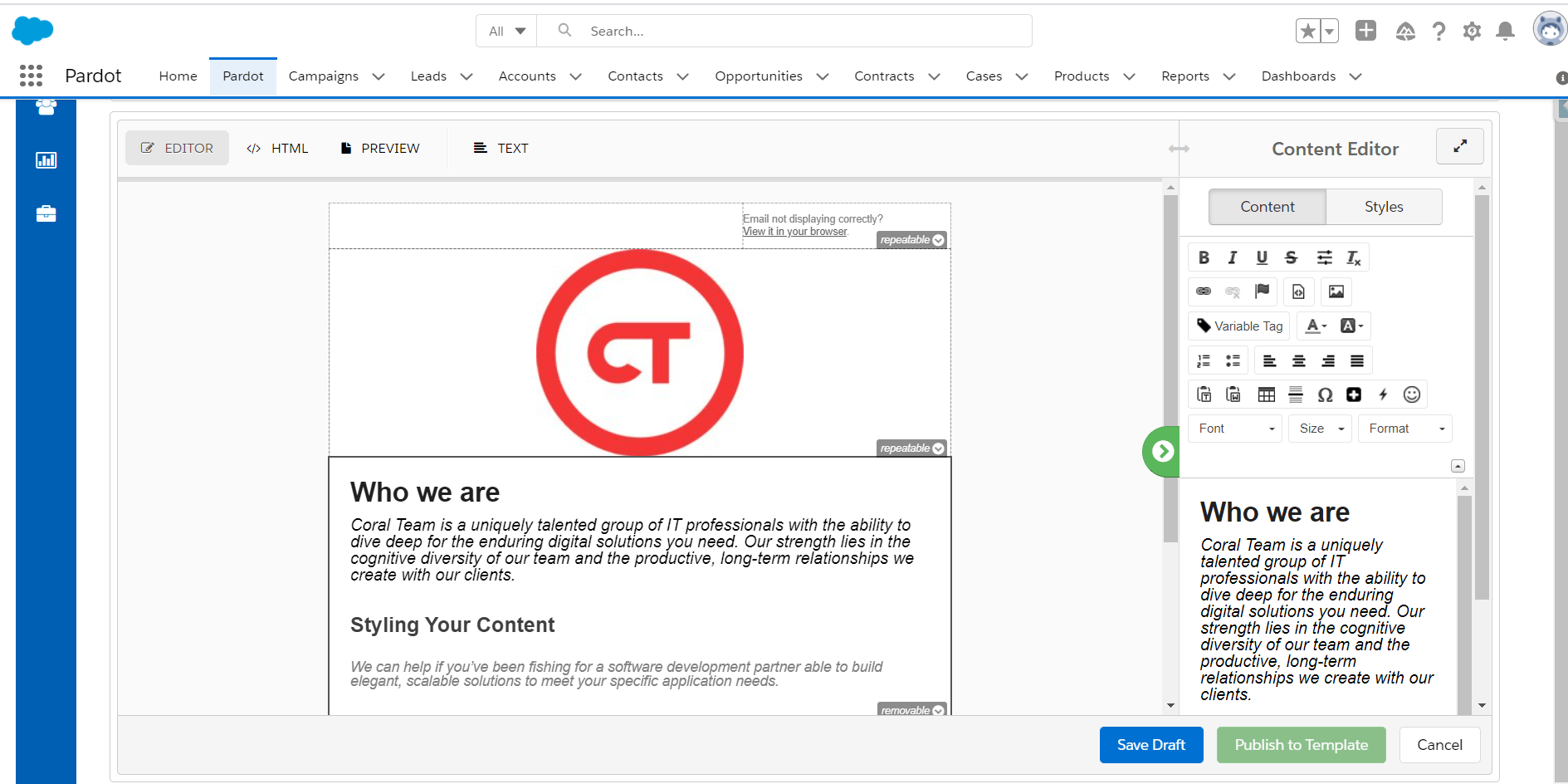Viewport: 1568px width, 784px height.
Task: Insert an image with the picture icon
Action: point(1336,292)
